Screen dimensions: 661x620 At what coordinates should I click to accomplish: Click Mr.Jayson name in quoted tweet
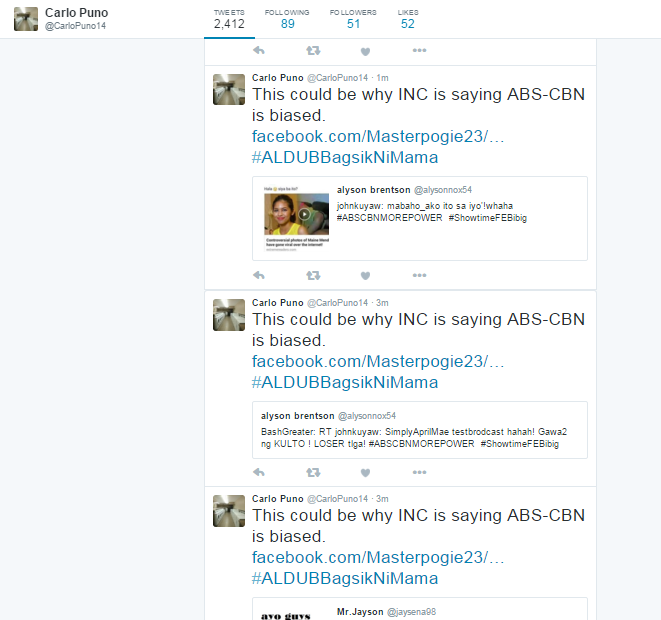[360, 612]
